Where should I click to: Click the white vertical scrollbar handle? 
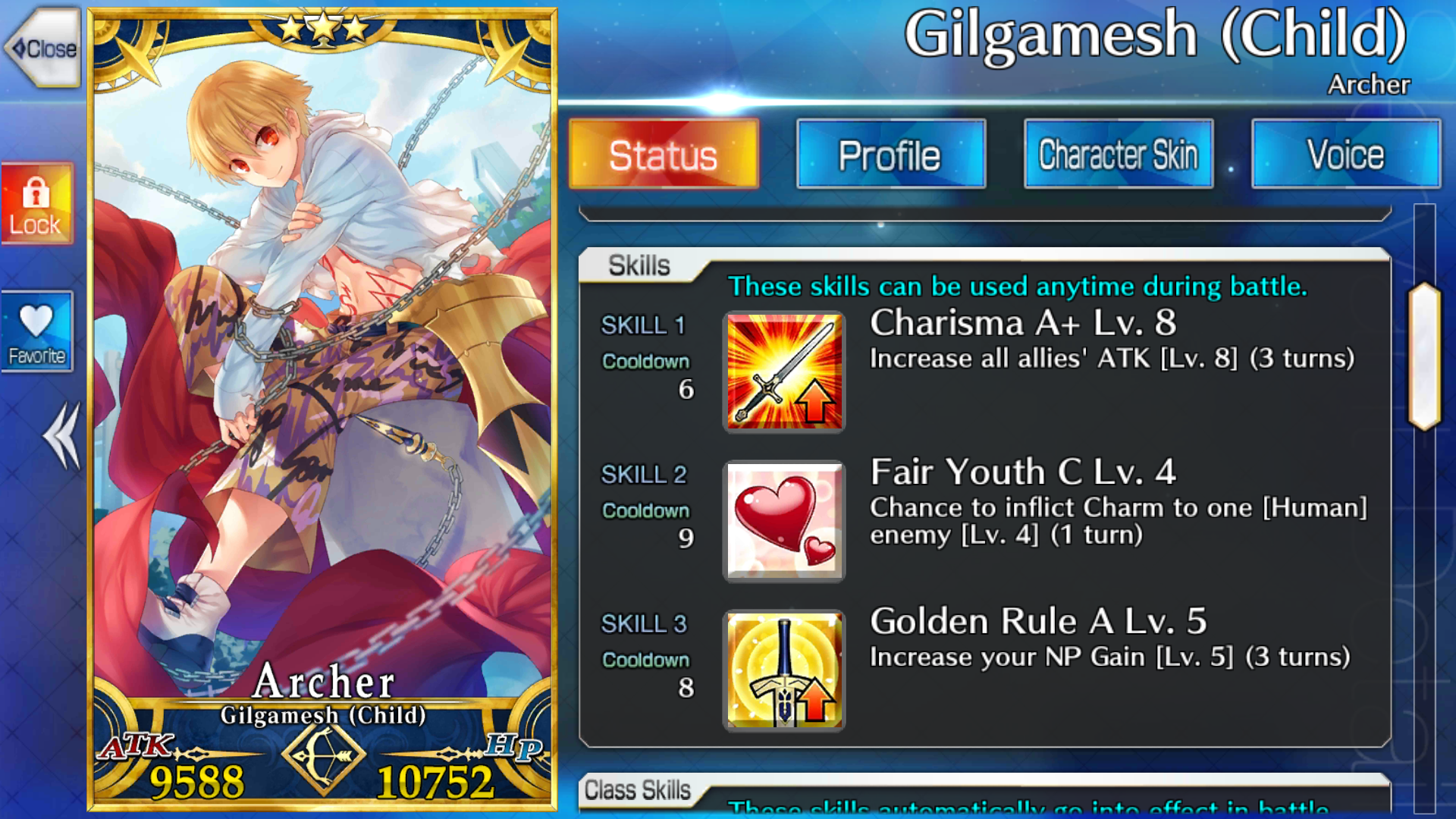1424,356
